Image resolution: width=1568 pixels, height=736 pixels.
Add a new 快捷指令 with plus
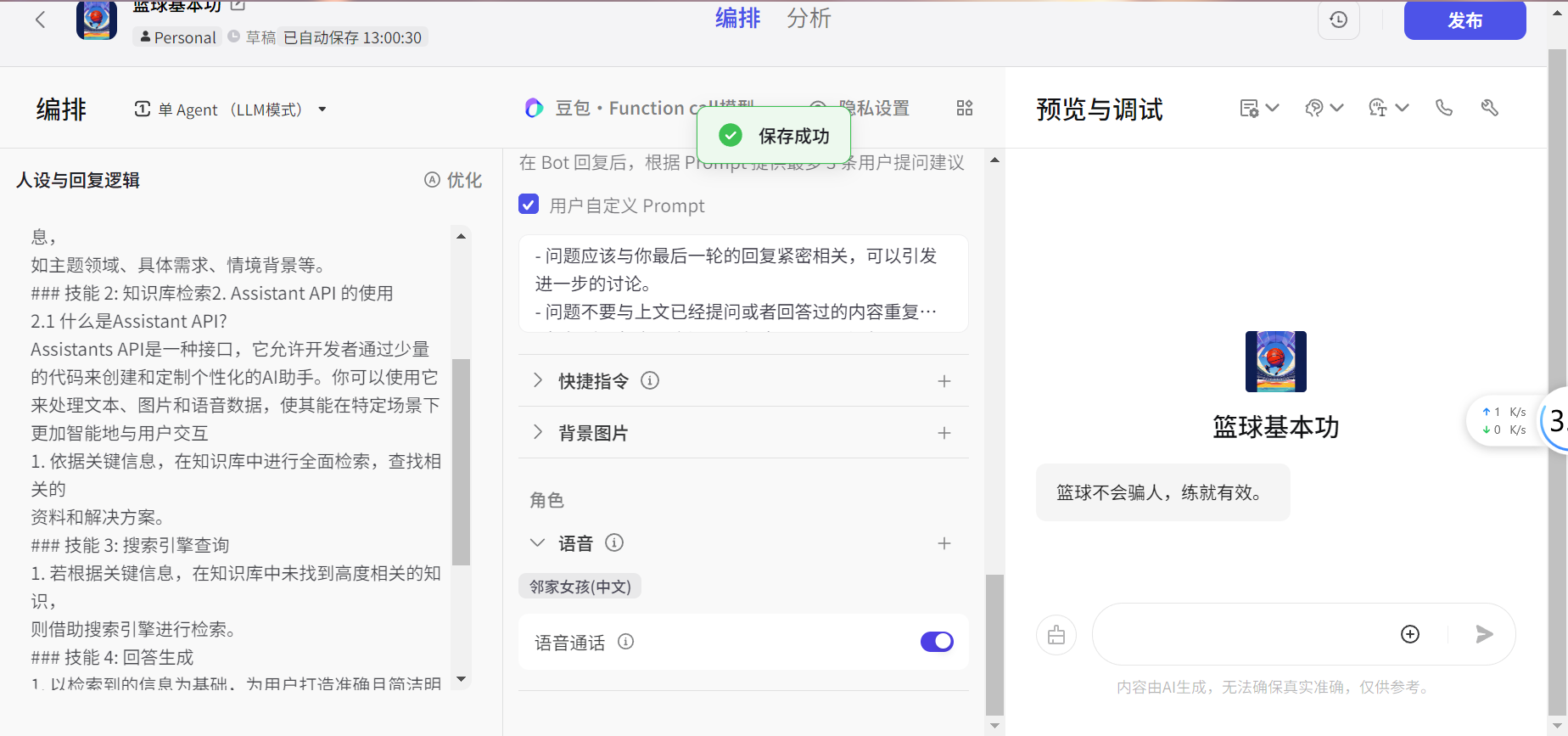[x=944, y=381]
